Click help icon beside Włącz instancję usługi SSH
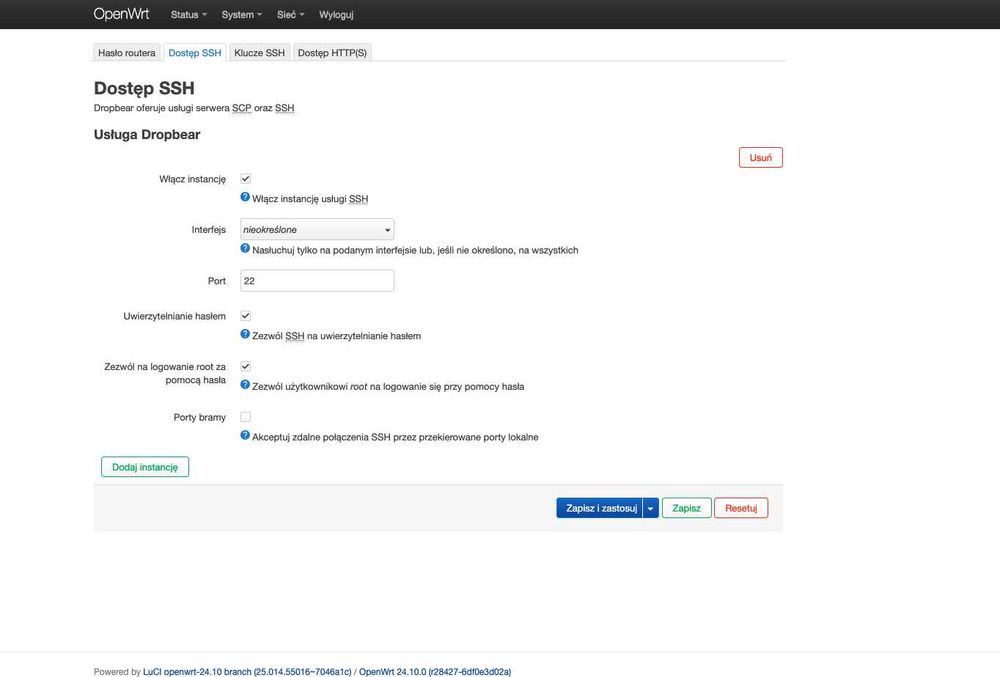The height and width of the screenshot is (677, 1000). point(245,197)
